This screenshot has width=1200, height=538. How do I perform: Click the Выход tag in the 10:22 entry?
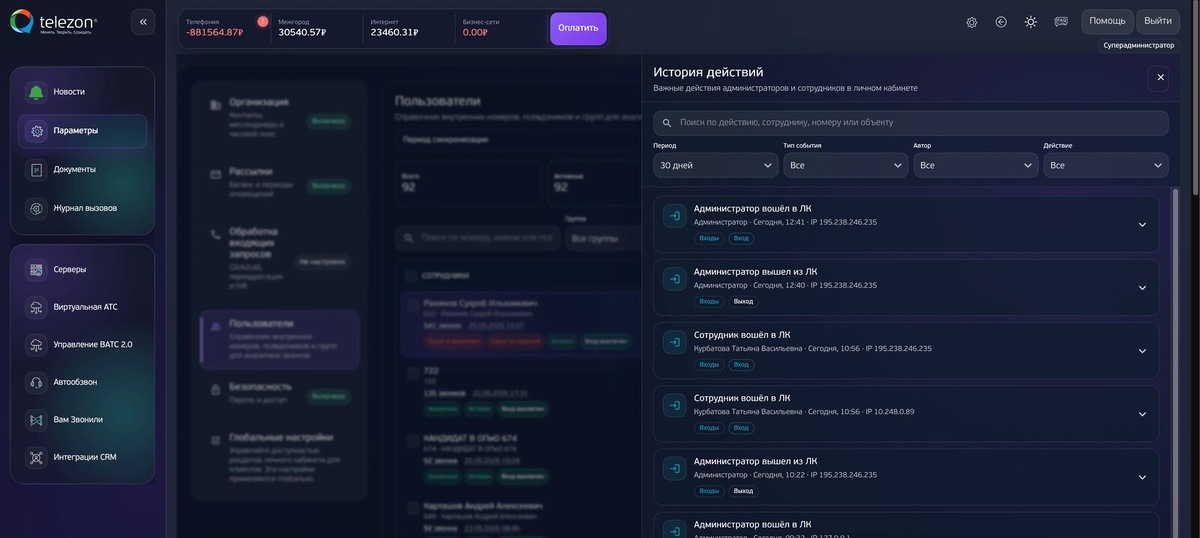[x=743, y=491]
